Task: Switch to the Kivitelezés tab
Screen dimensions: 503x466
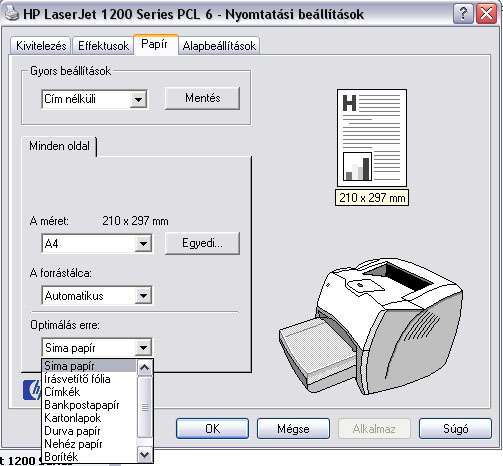Action: click(41, 46)
